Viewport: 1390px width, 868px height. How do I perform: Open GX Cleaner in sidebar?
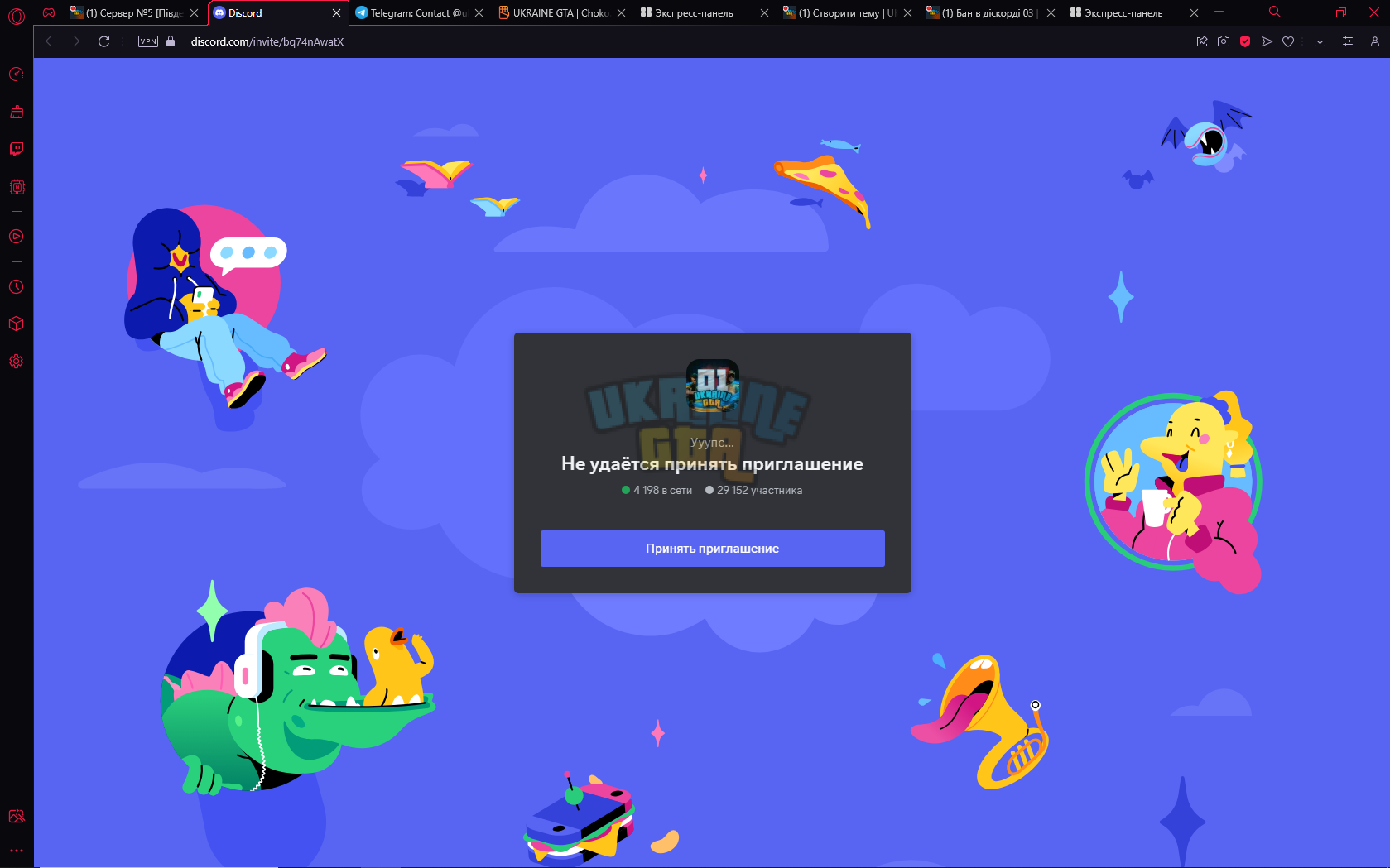coord(17,112)
